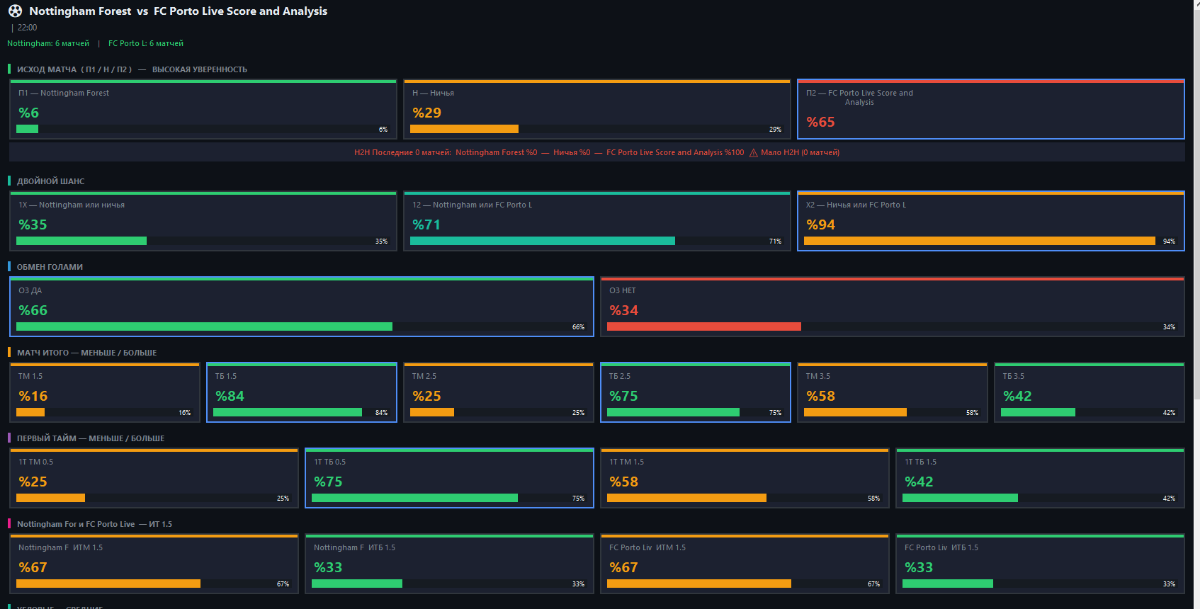Pick the 12 Nottingham или FC Porto card
1200x609 pixels.
click(597, 222)
